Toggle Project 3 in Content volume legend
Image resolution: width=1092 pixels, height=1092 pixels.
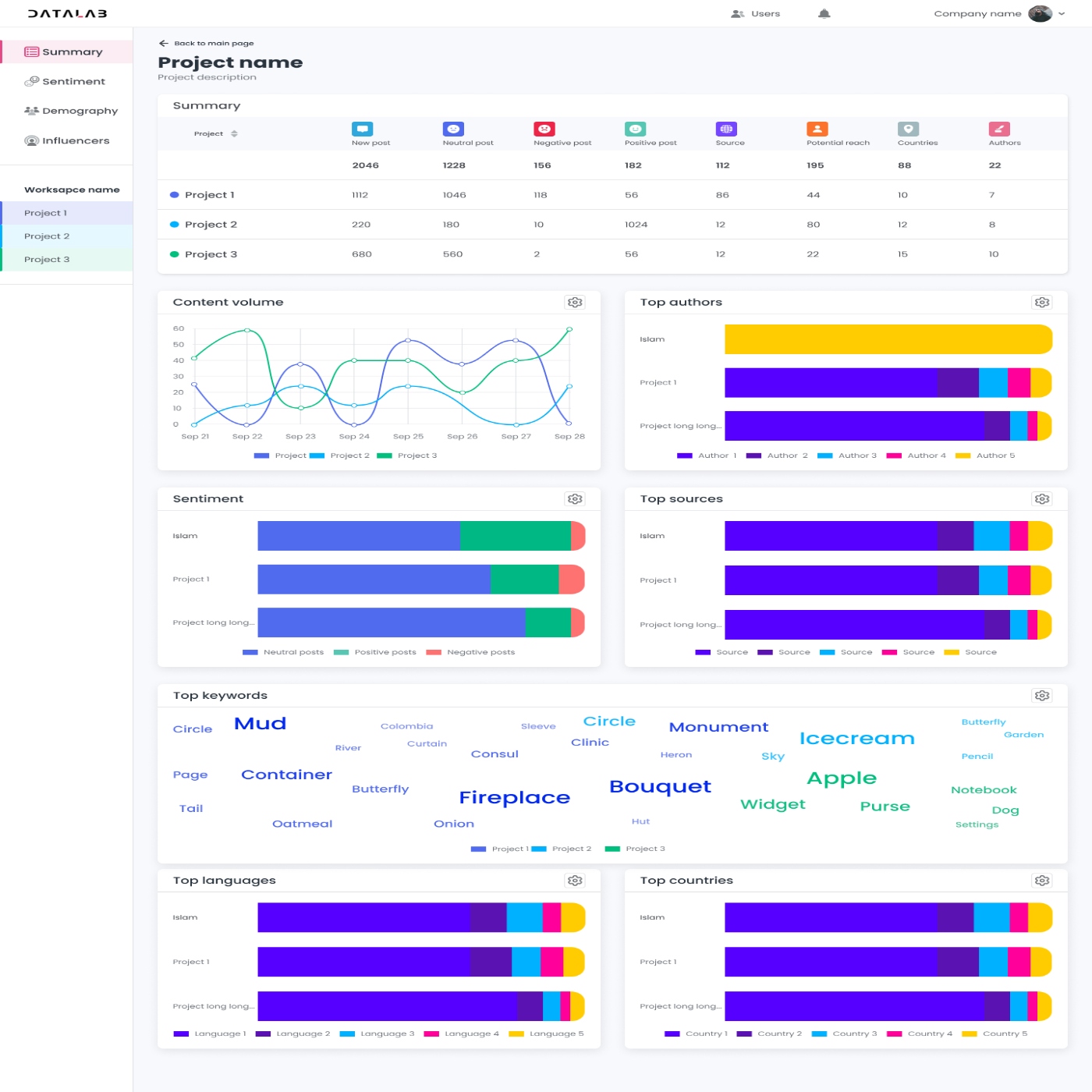point(407,456)
